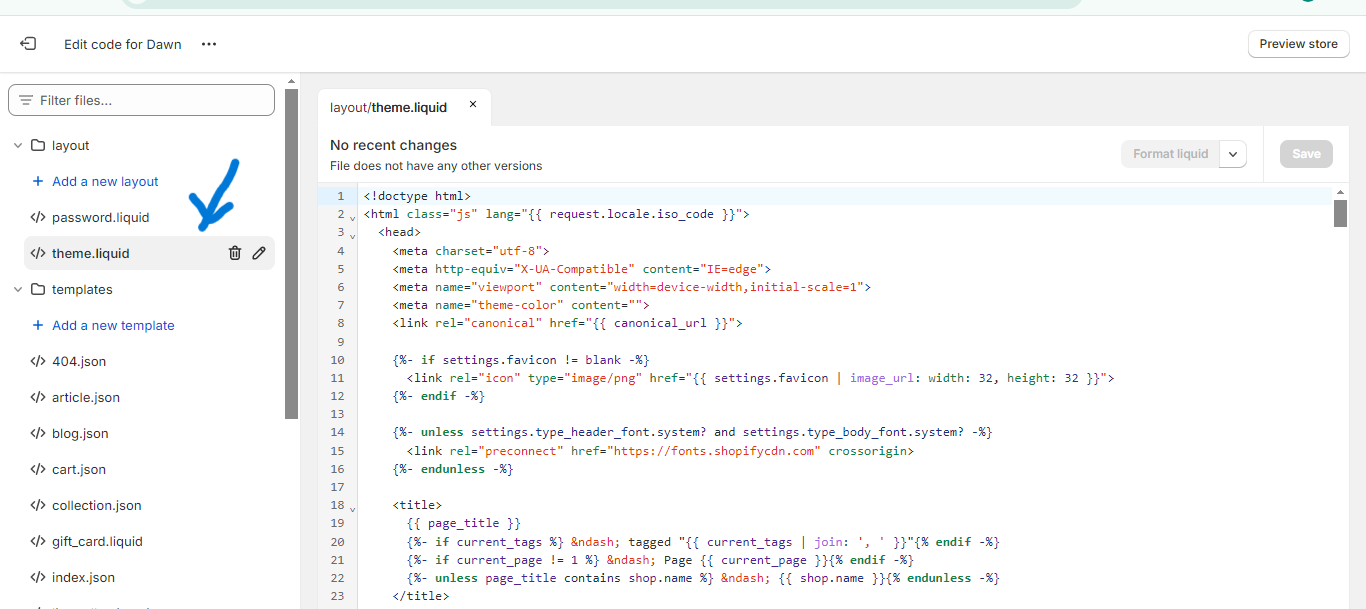Collapse the templates folder chevron
This screenshot has height=609, width=1366.
pyautogui.click(x=18, y=290)
